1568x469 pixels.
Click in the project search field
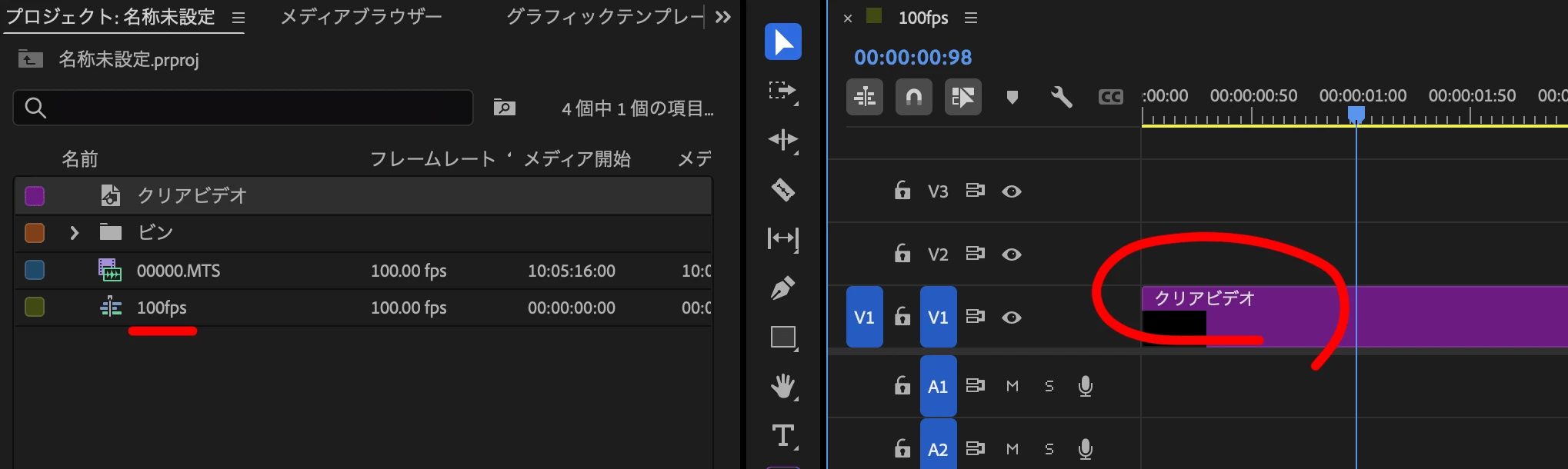click(243, 108)
